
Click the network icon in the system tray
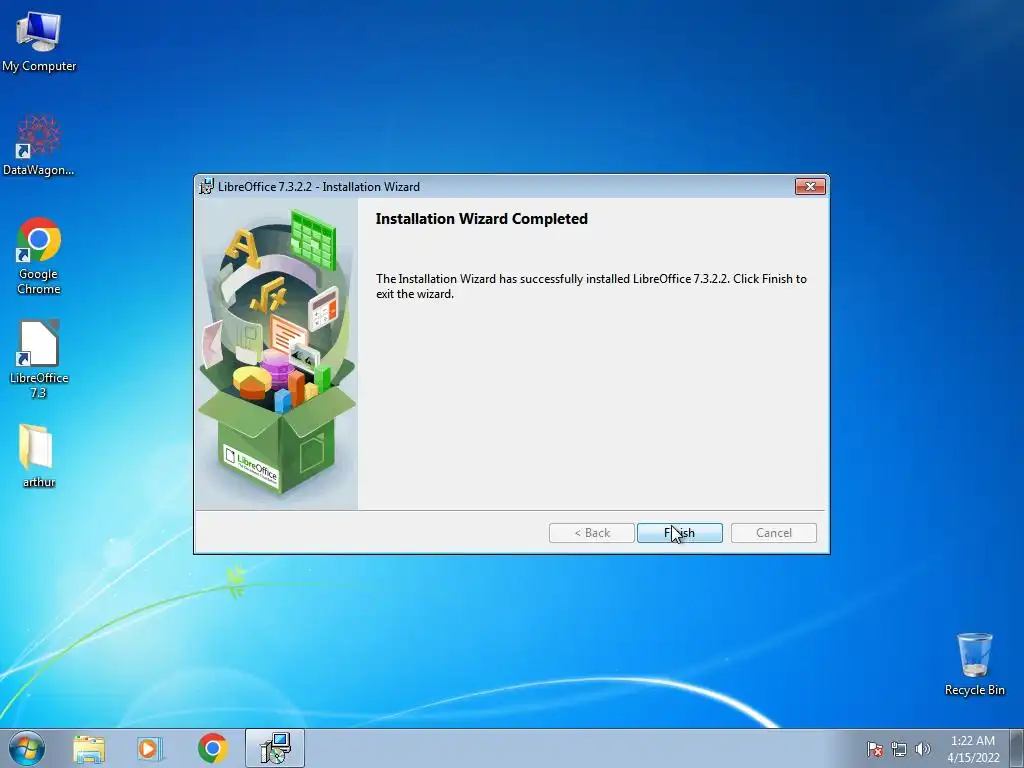(x=899, y=749)
